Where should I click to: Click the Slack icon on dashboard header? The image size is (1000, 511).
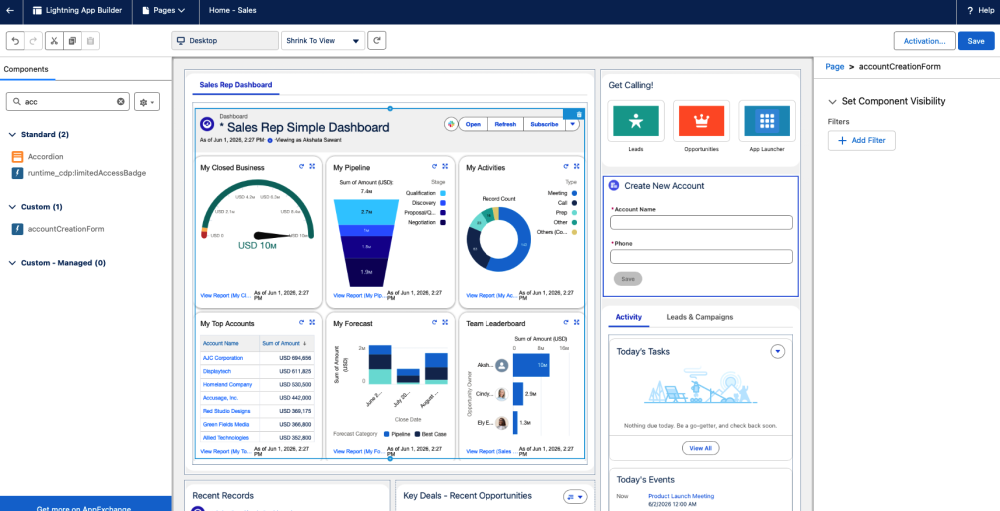point(451,124)
